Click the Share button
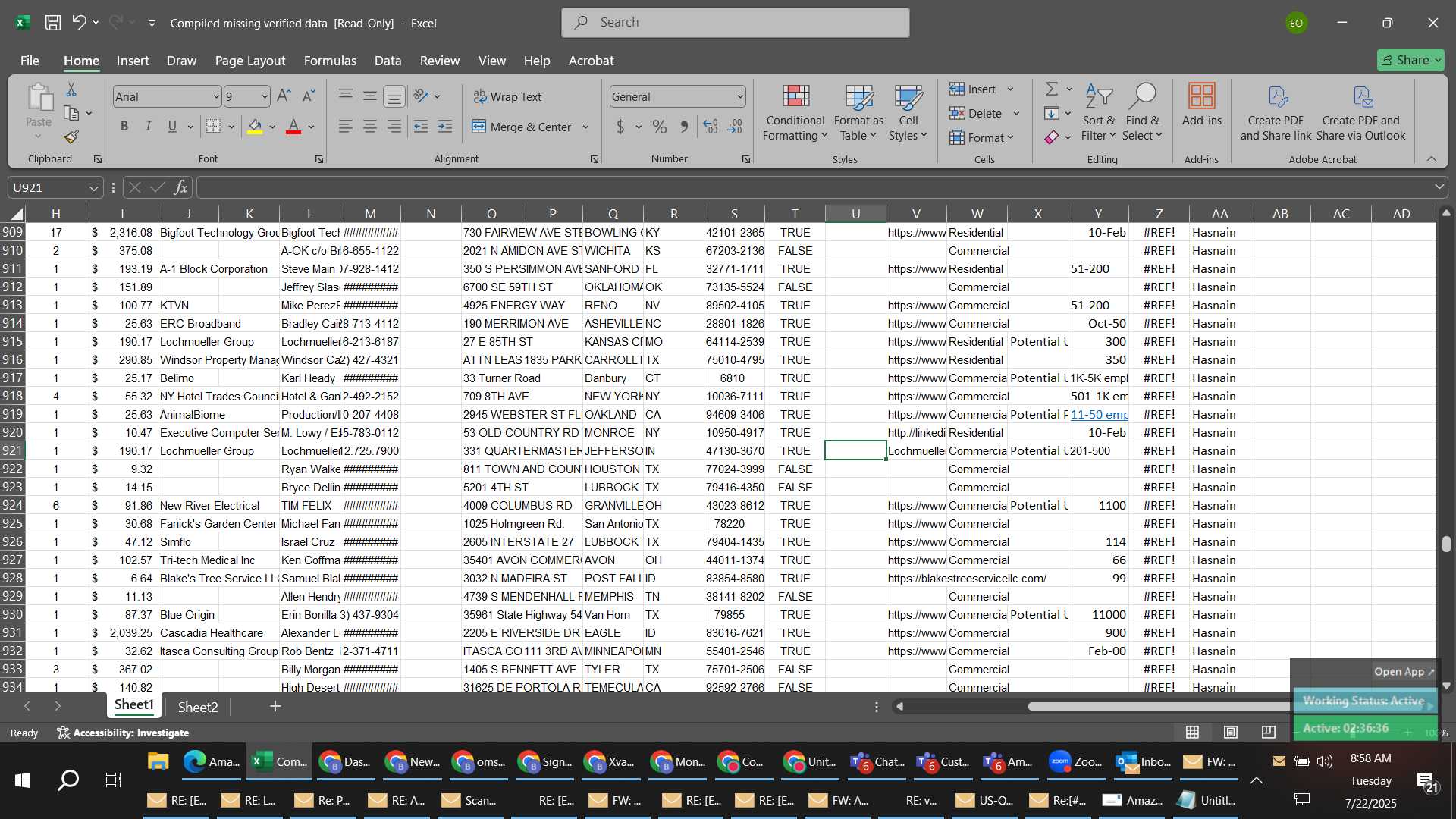 click(x=1410, y=60)
